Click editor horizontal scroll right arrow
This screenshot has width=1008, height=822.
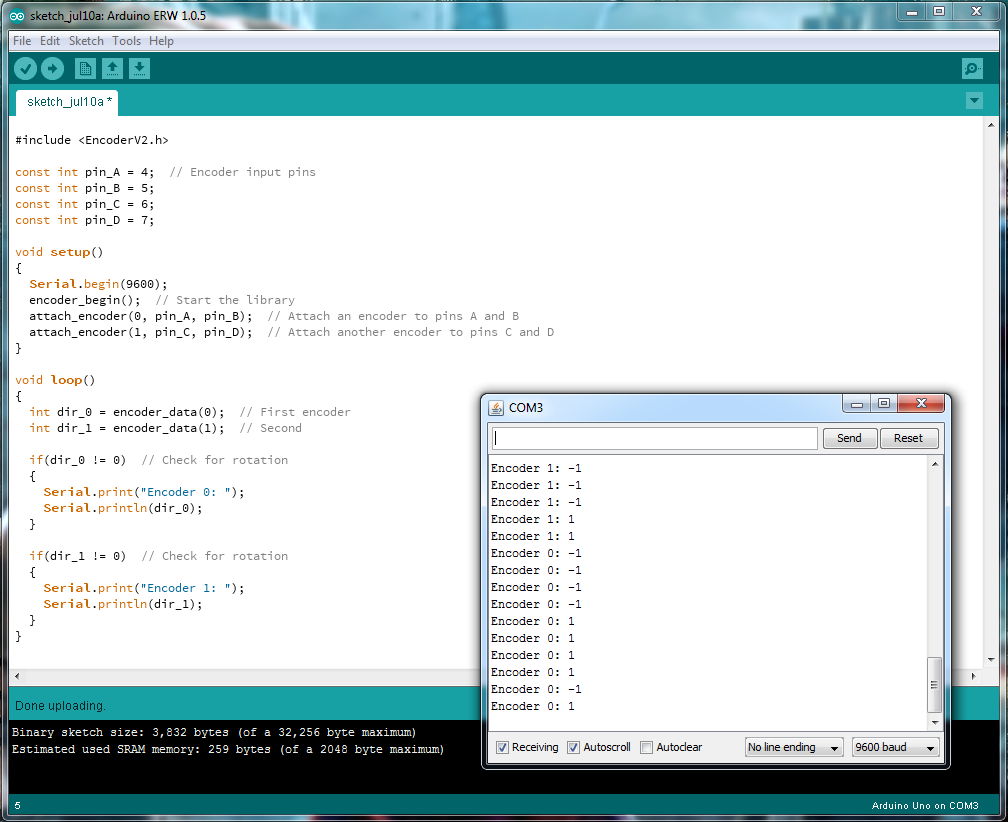point(973,676)
